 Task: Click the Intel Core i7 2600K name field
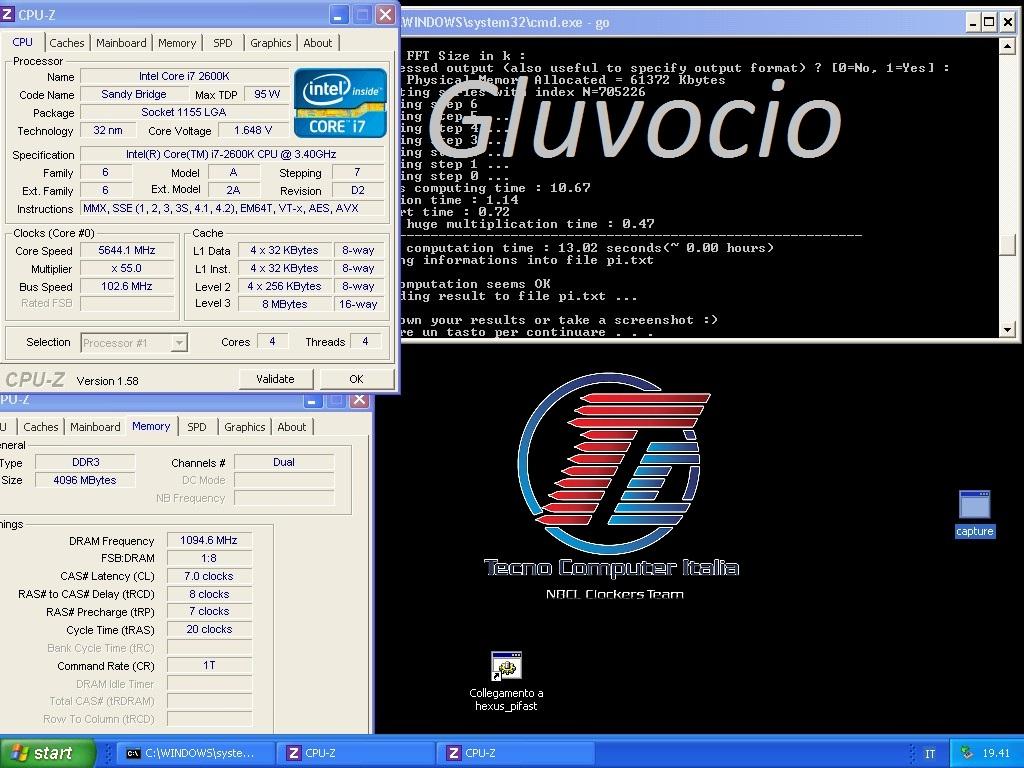184,76
